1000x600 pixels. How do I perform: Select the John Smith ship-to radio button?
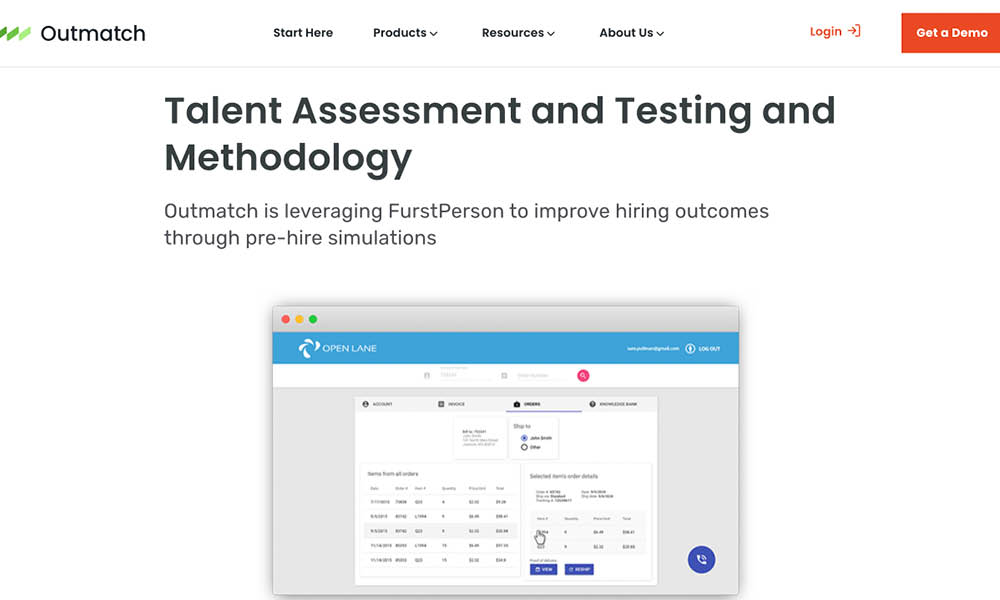tap(524, 438)
